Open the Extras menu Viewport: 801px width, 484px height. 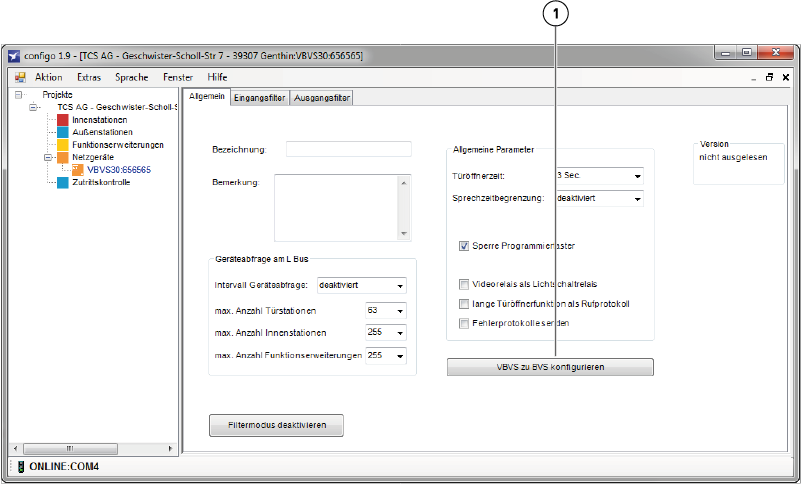(89, 77)
